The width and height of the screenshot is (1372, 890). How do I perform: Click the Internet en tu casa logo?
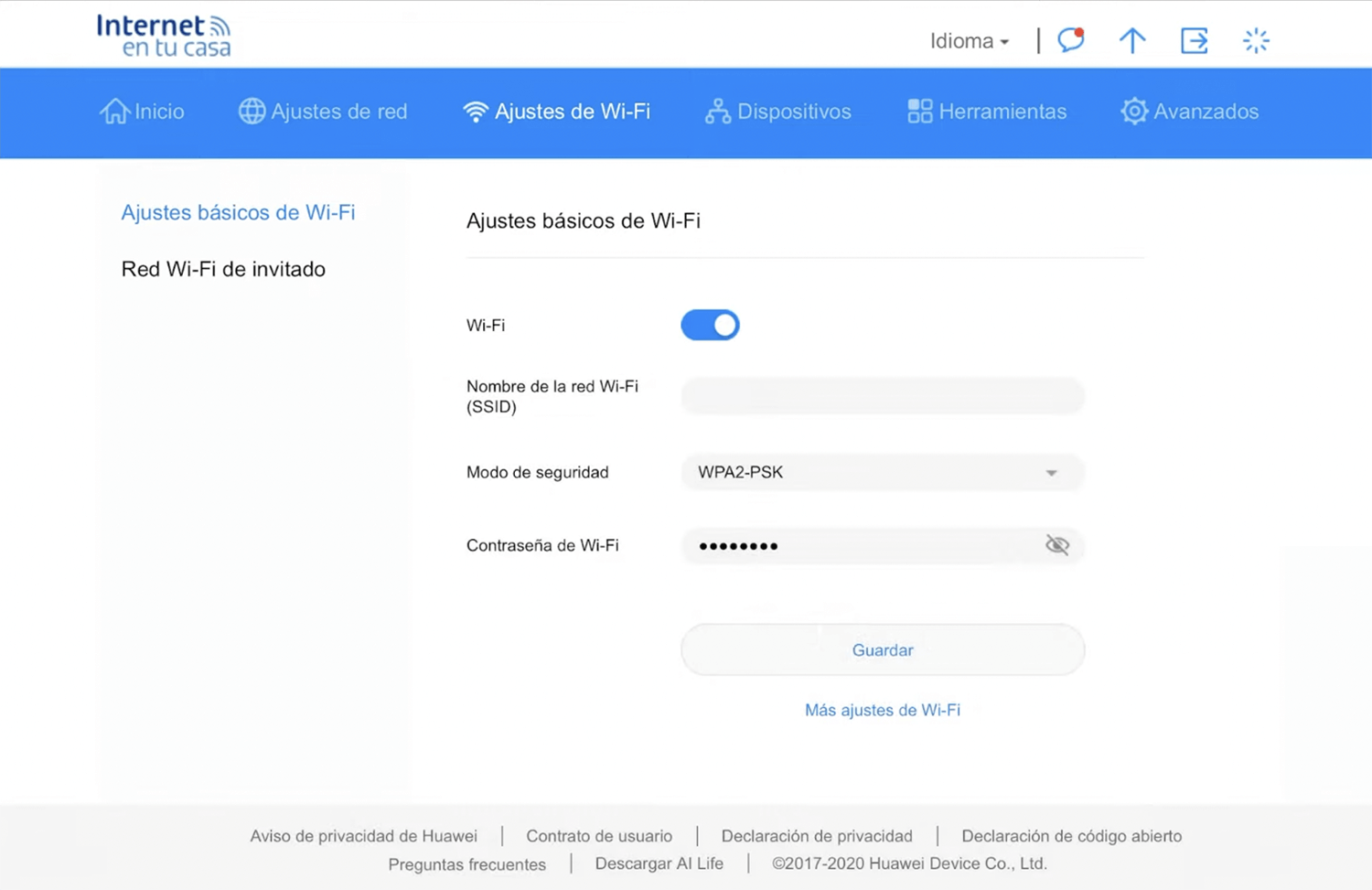pos(164,36)
